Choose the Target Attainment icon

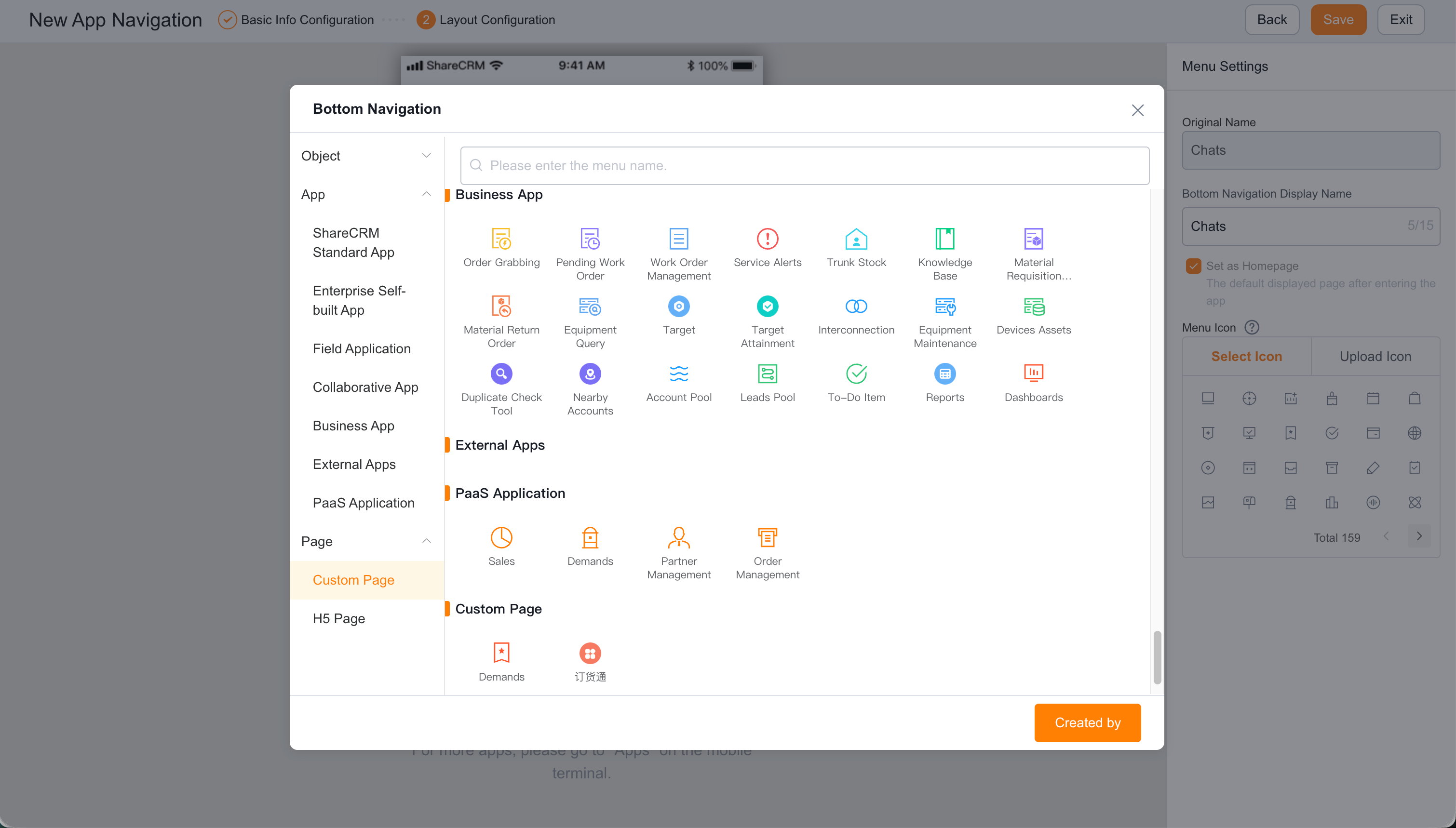pos(767,307)
